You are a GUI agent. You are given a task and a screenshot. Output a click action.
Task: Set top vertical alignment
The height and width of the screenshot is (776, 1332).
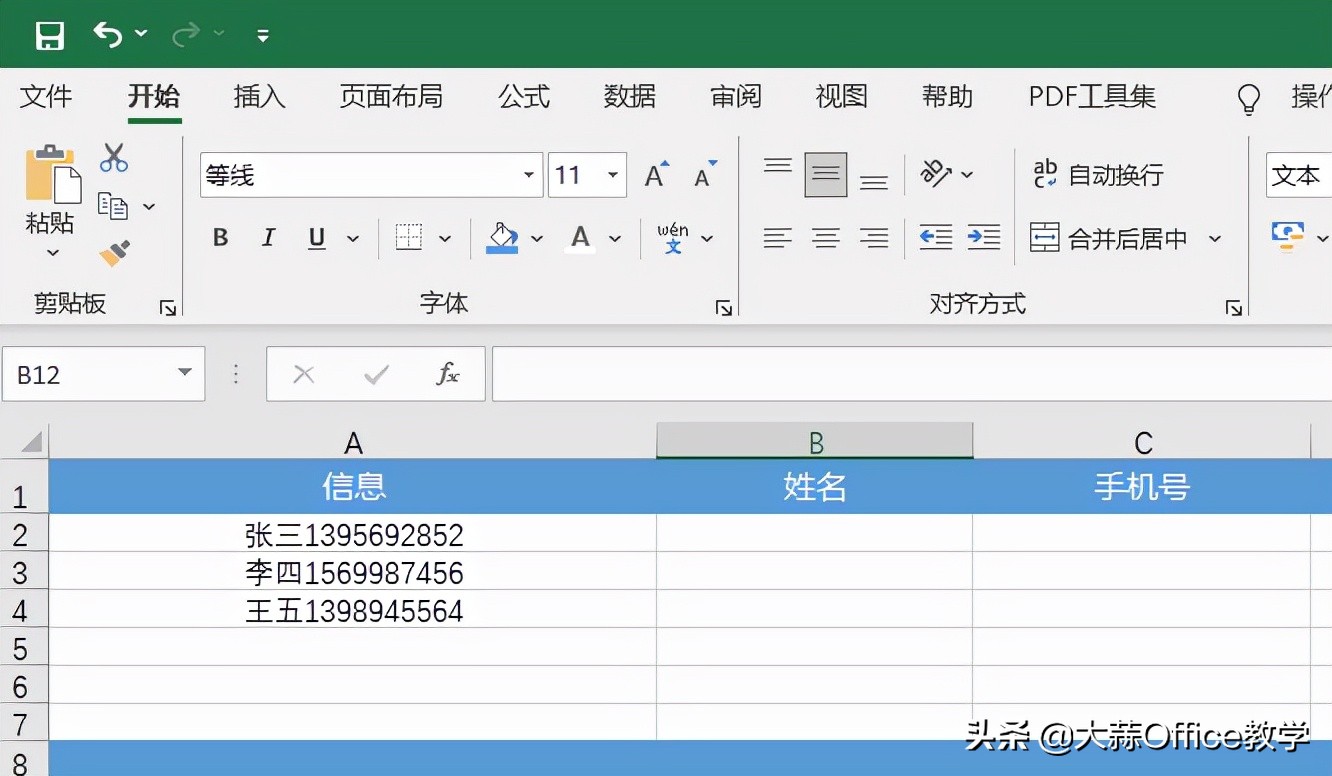[x=778, y=166]
